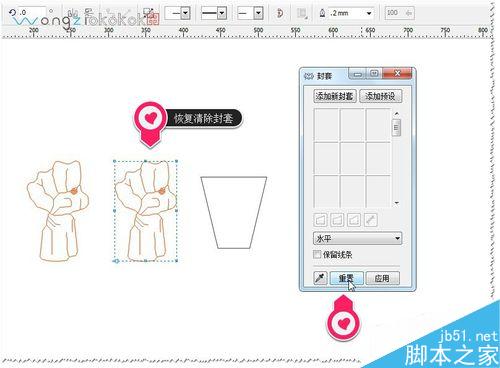The height and width of the screenshot is (368, 500).
Task: Select the unselected fist drawing on left
Action: [58, 211]
